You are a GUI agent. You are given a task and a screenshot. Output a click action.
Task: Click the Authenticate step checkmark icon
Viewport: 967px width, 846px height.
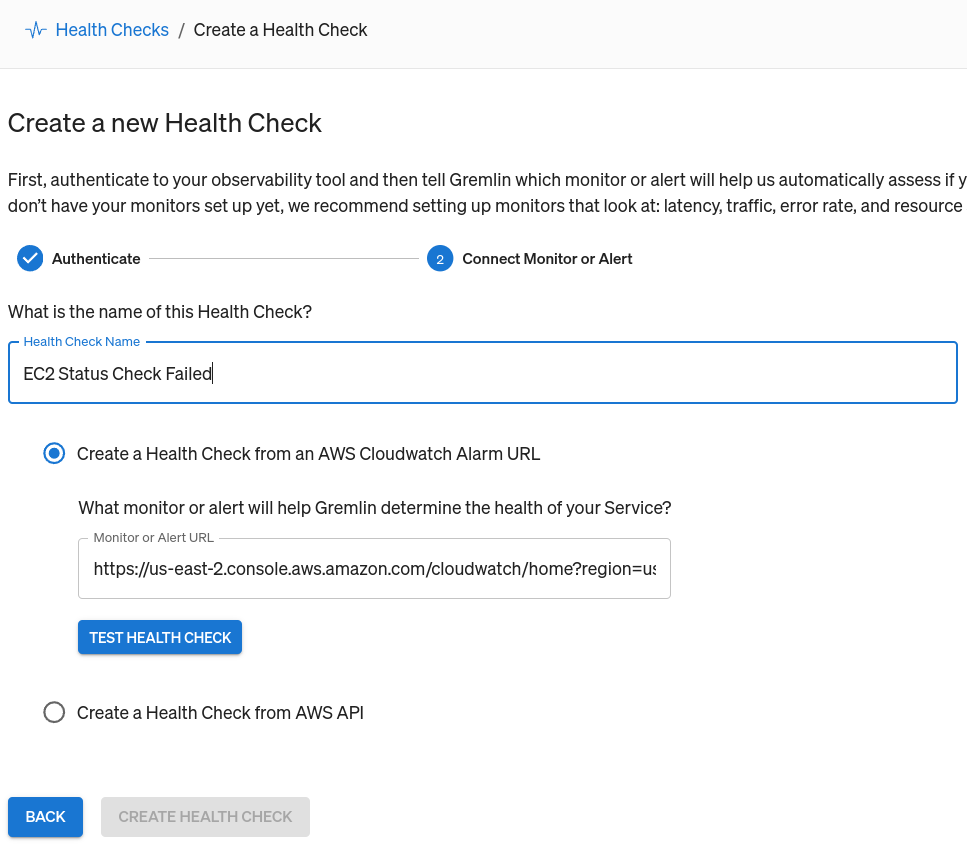(x=30, y=258)
